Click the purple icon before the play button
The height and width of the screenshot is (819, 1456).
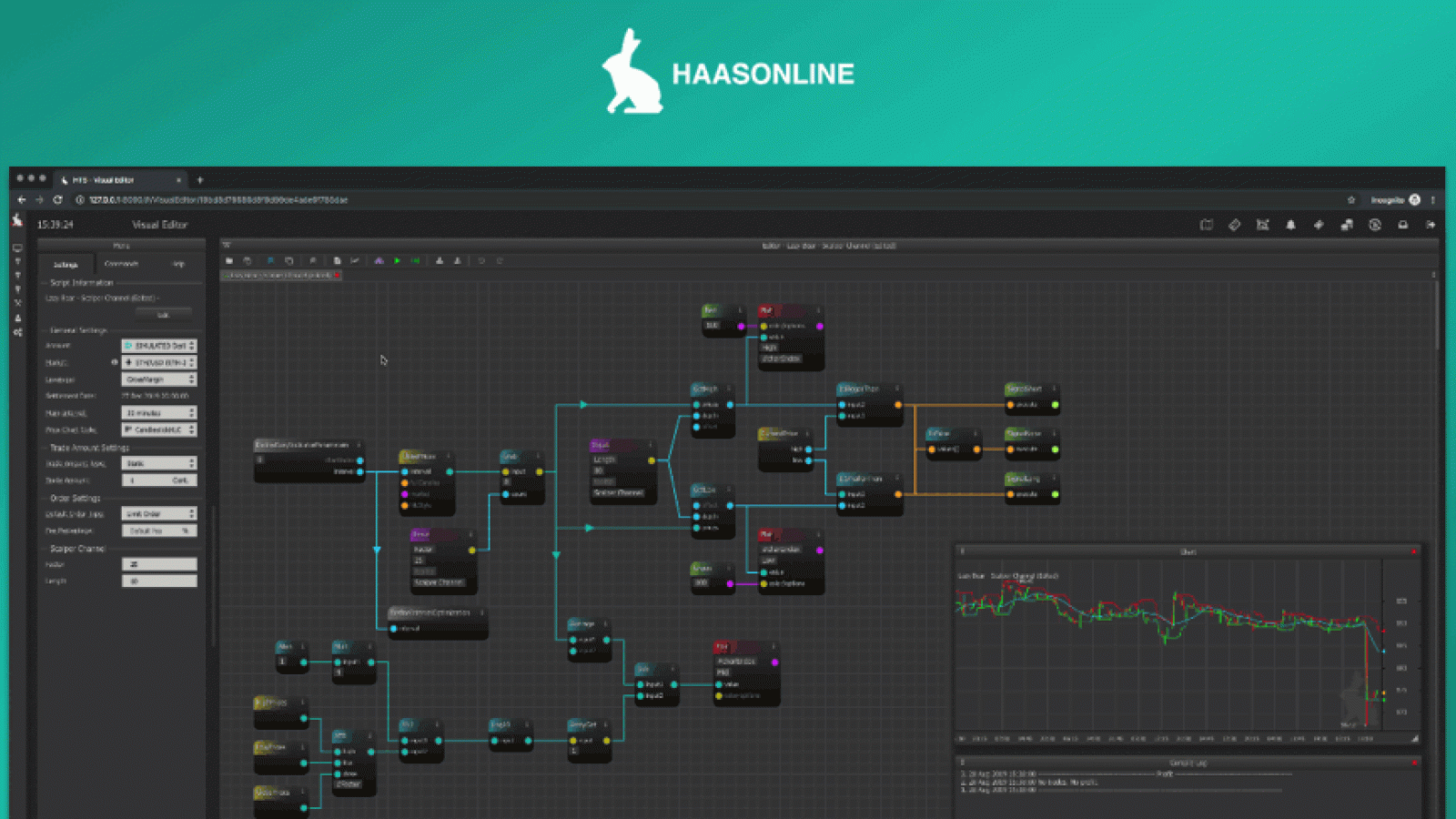pyautogui.click(x=379, y=261)
